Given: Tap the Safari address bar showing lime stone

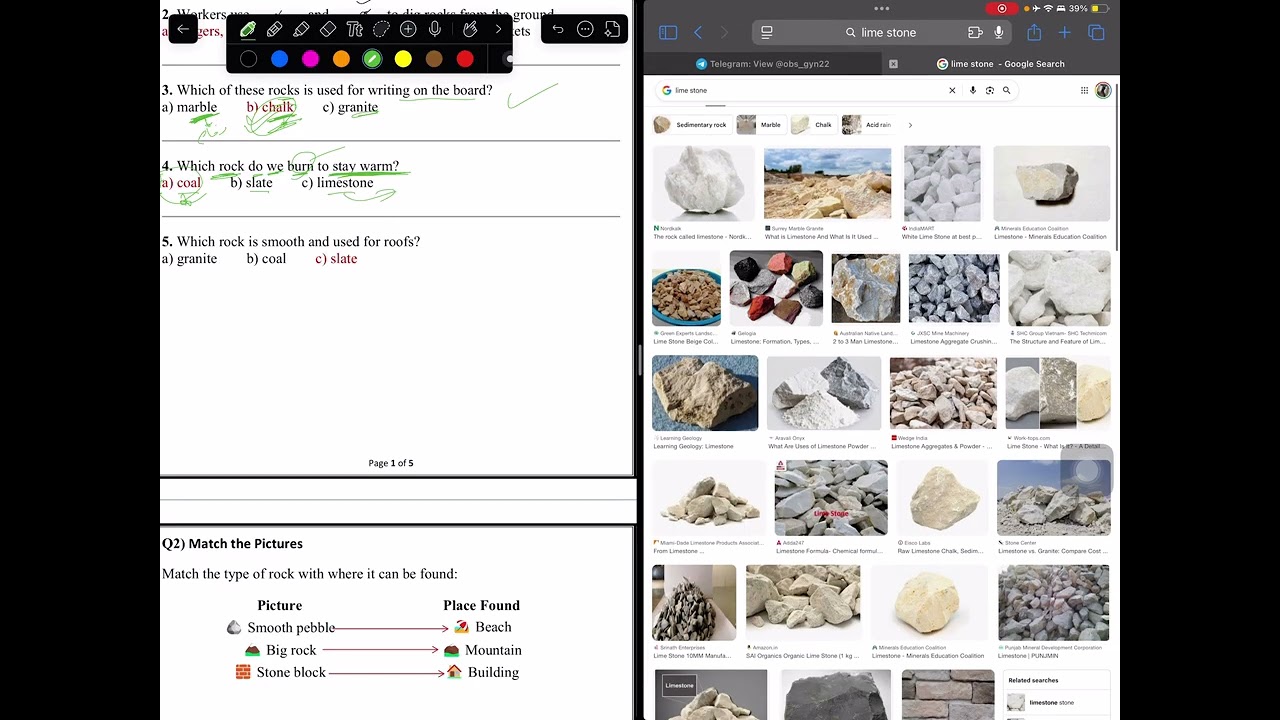Looking at the screenshot, I should 880,33.
